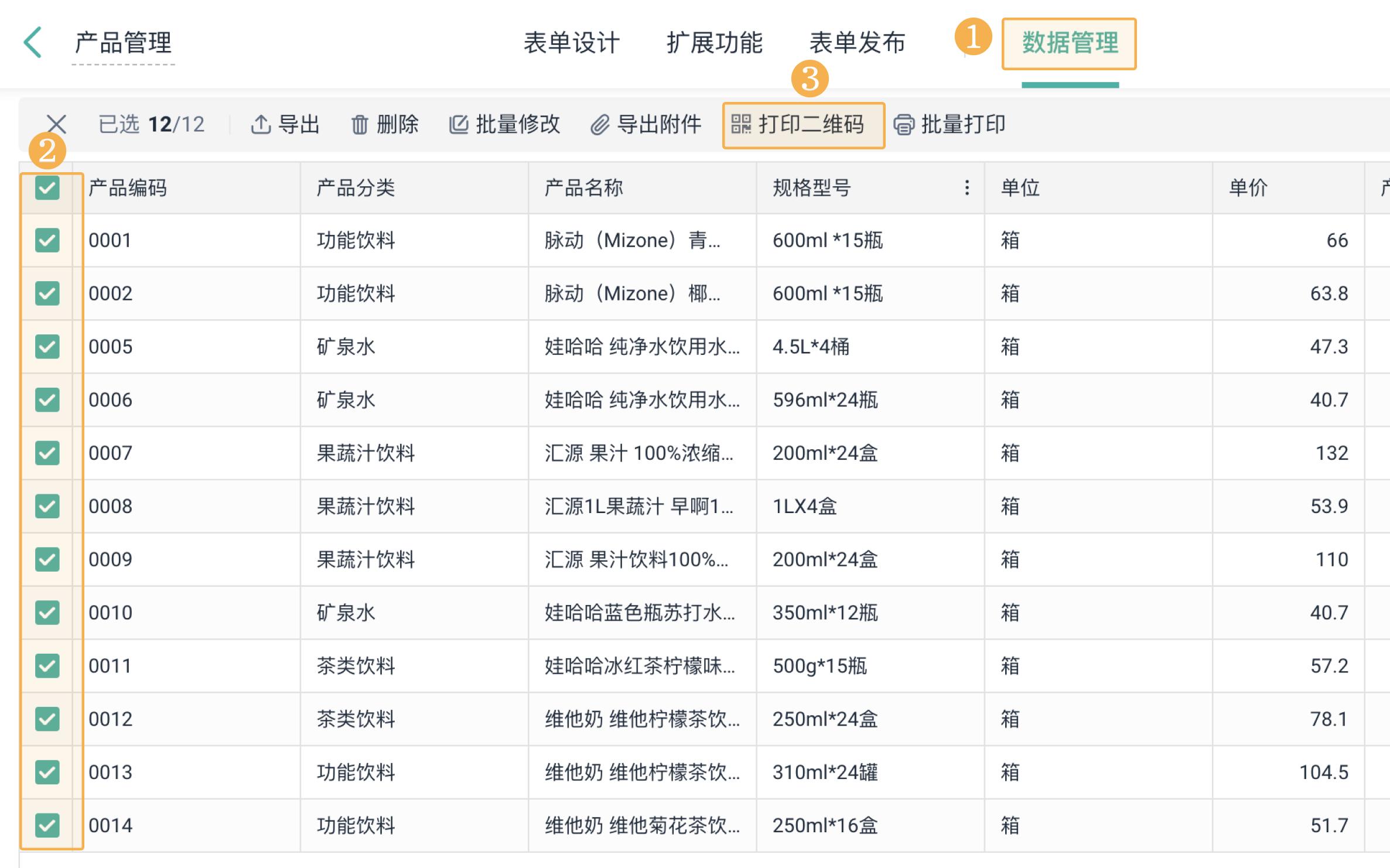Toggle the checkbox for product 0010
This screenshot has width=1390, height=868.
coord(46,613)
